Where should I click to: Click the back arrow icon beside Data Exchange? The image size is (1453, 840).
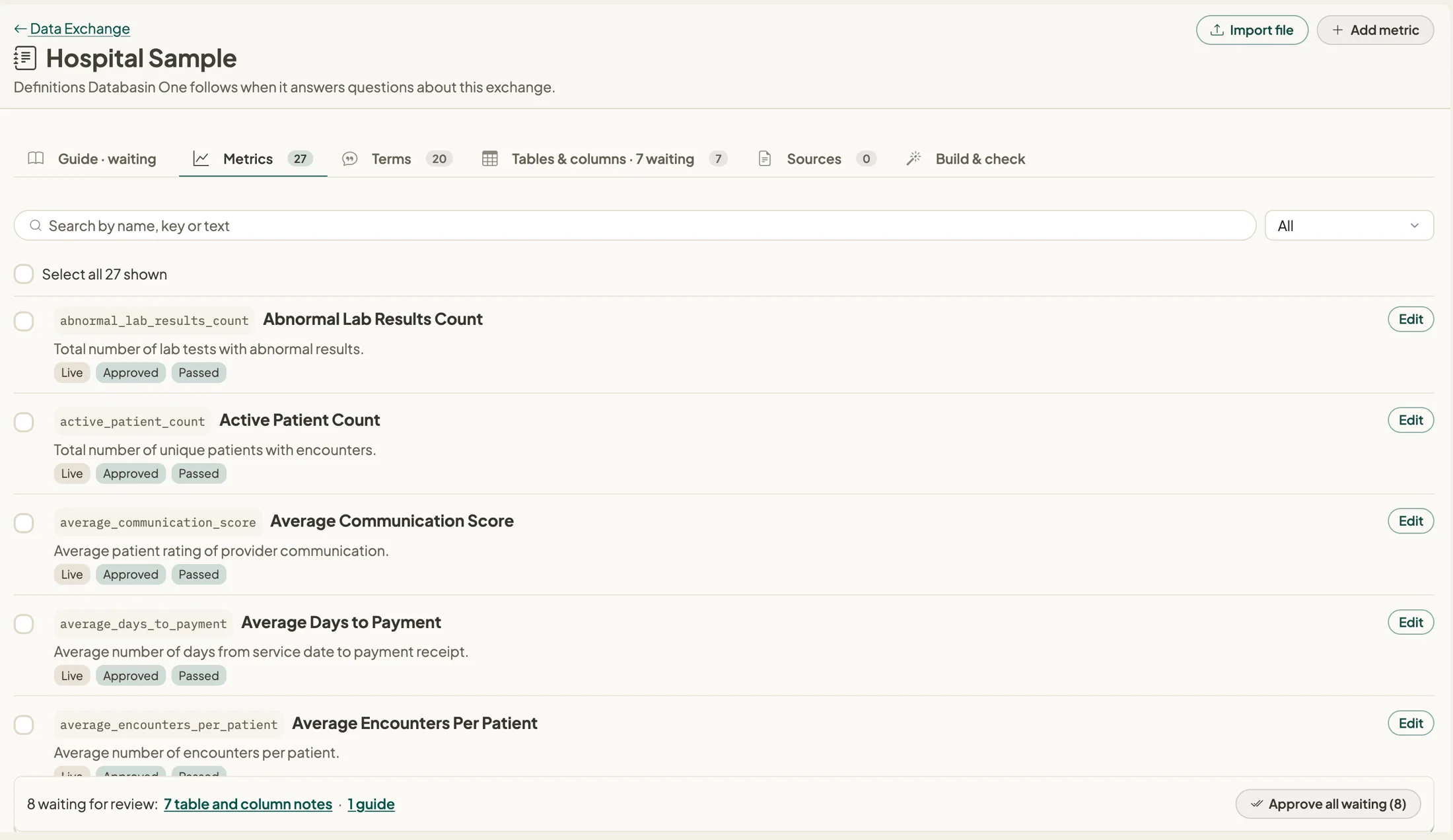click(20, 28)
